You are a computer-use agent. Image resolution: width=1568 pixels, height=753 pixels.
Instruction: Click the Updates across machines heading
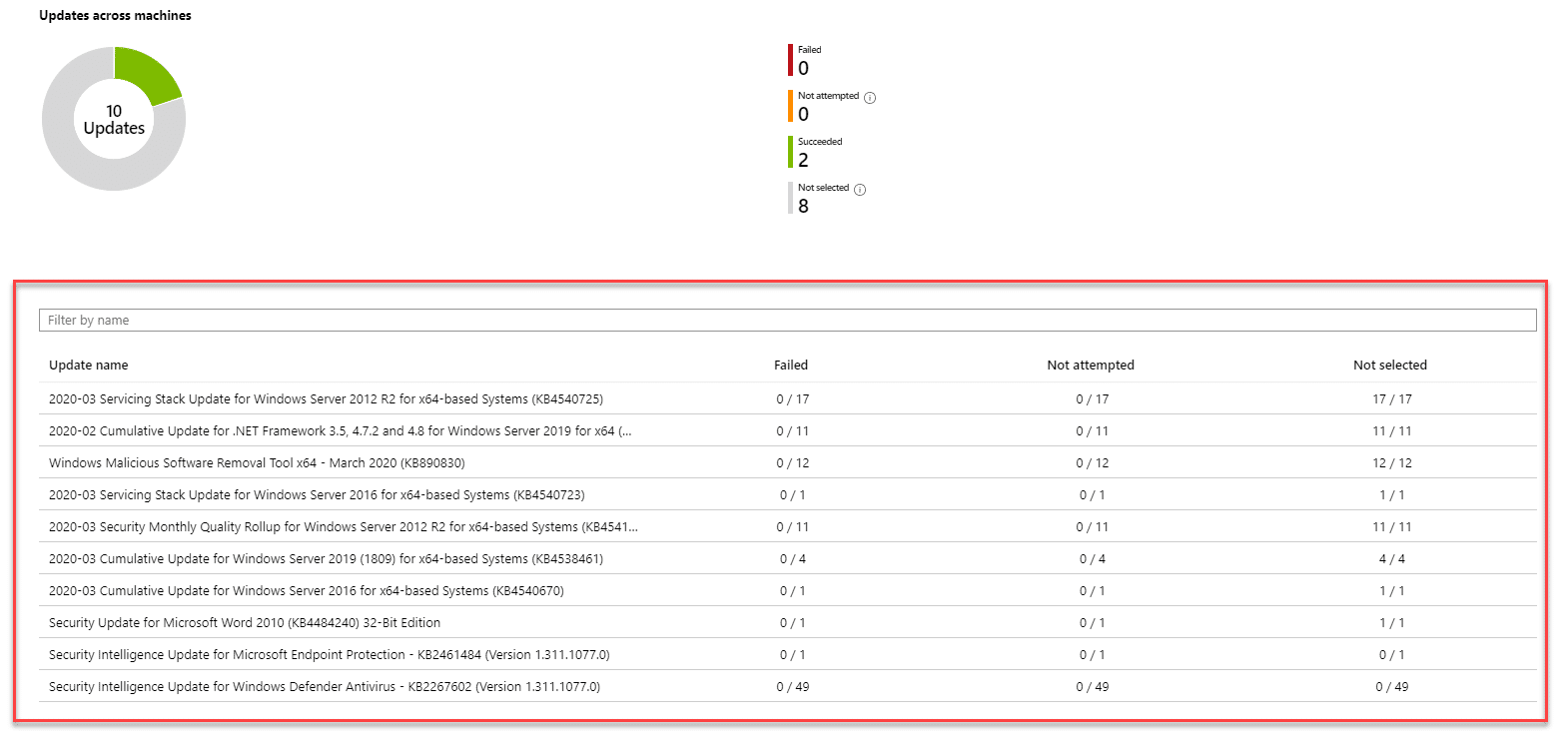click(x=115, y=15)
